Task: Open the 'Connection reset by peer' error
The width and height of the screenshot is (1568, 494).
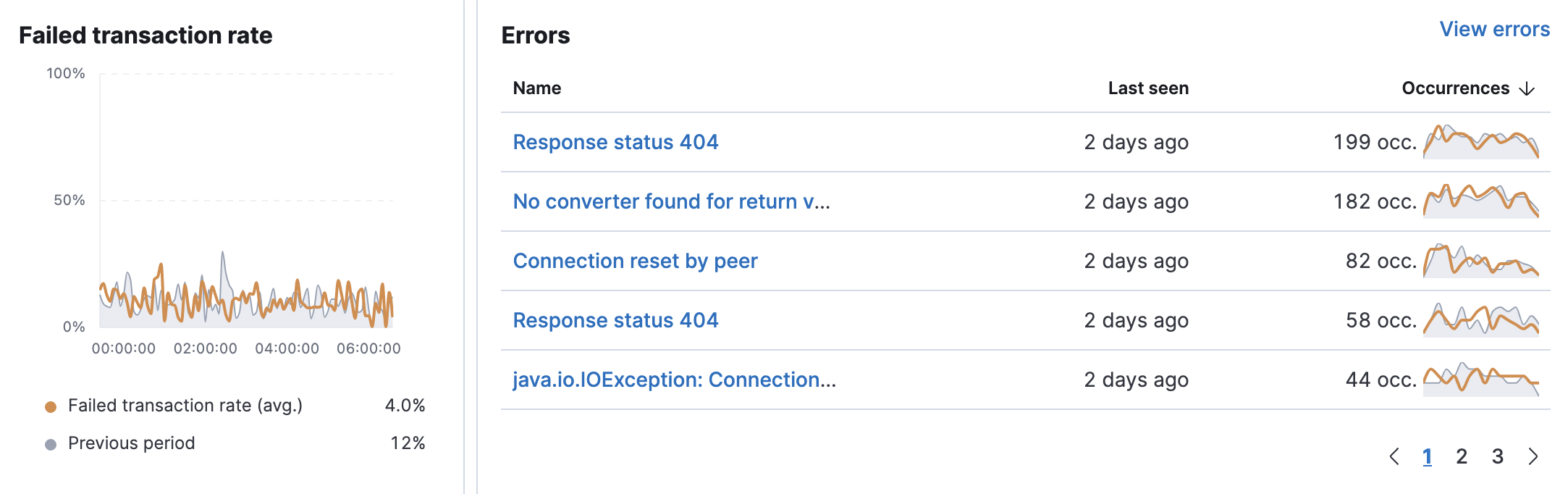Action: click(635, 261)
